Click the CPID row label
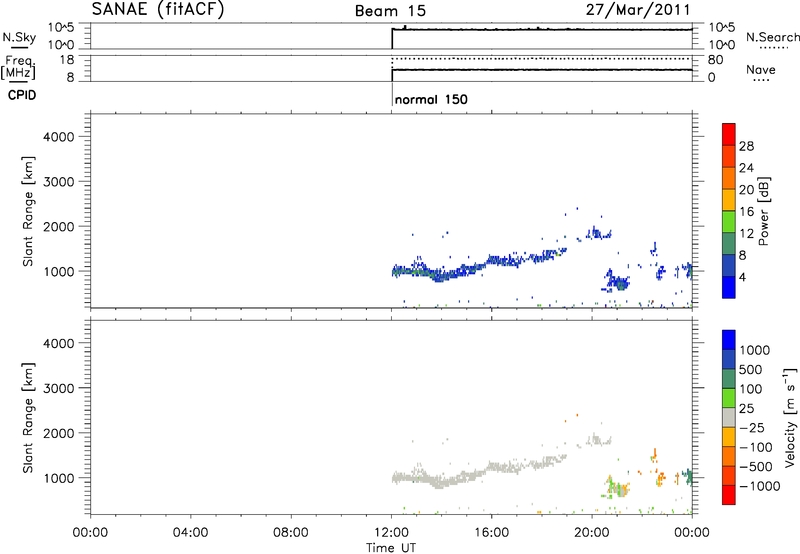800x554 pixels. [22, 95]
